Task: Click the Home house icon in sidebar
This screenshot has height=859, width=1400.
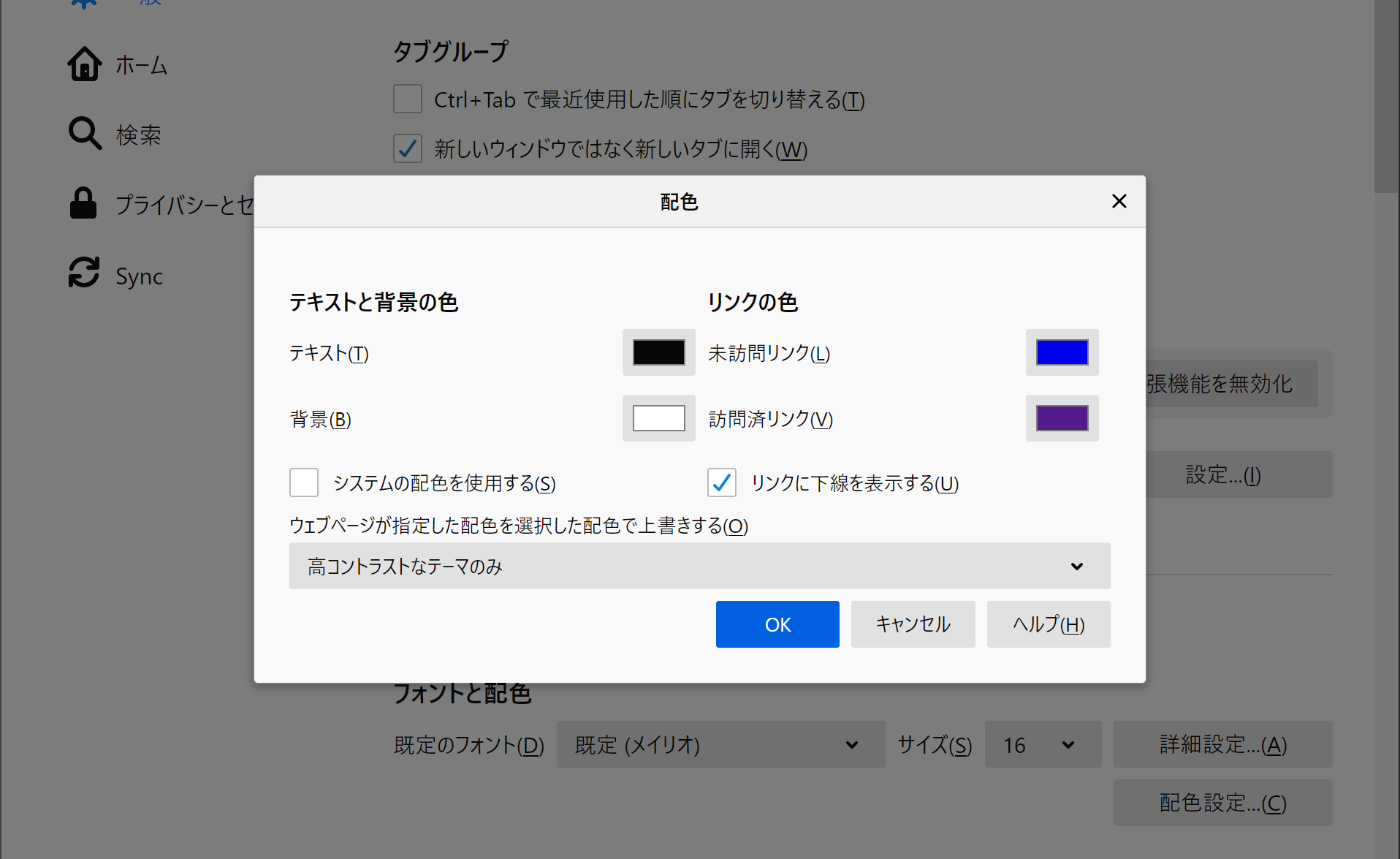Action: pyautogui.click(x=85, y=64)
